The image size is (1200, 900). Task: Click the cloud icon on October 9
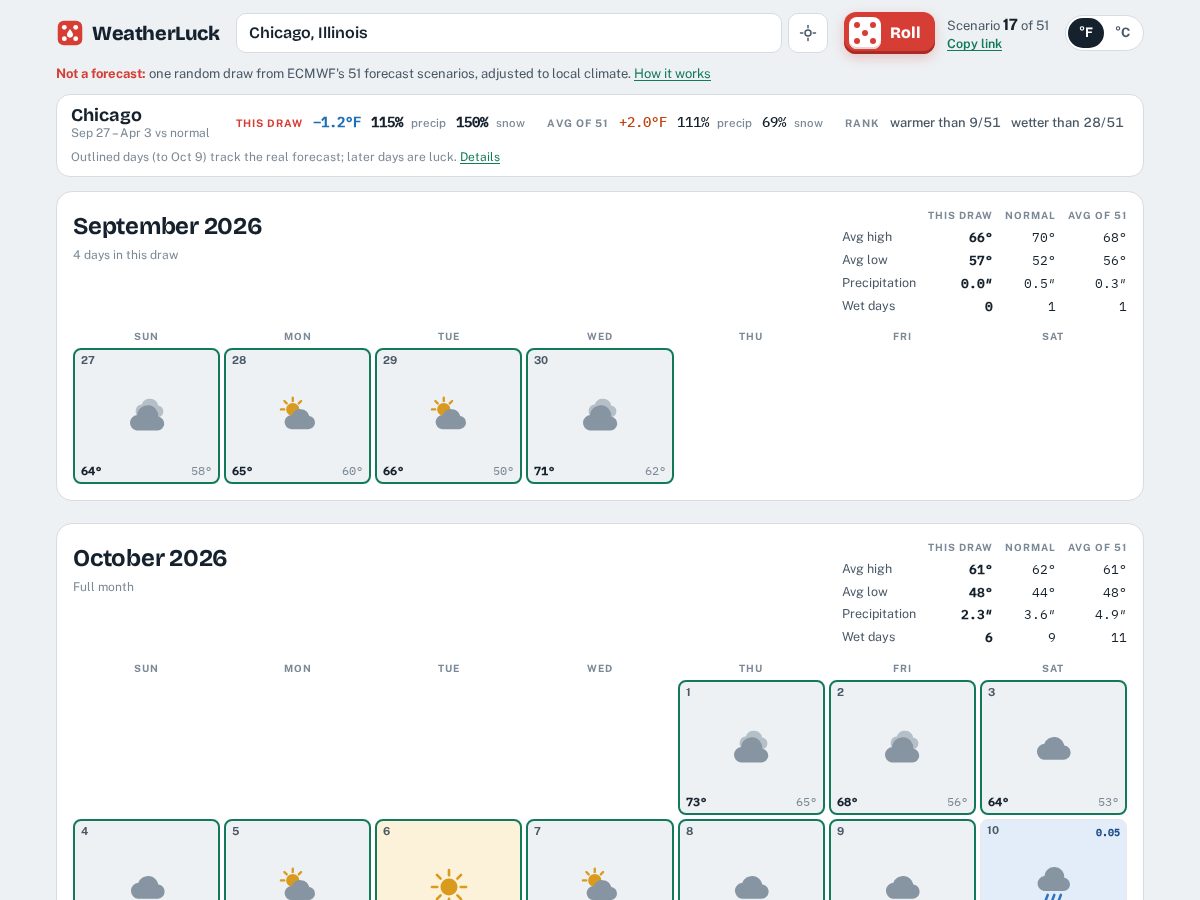[x=902, y=887]
